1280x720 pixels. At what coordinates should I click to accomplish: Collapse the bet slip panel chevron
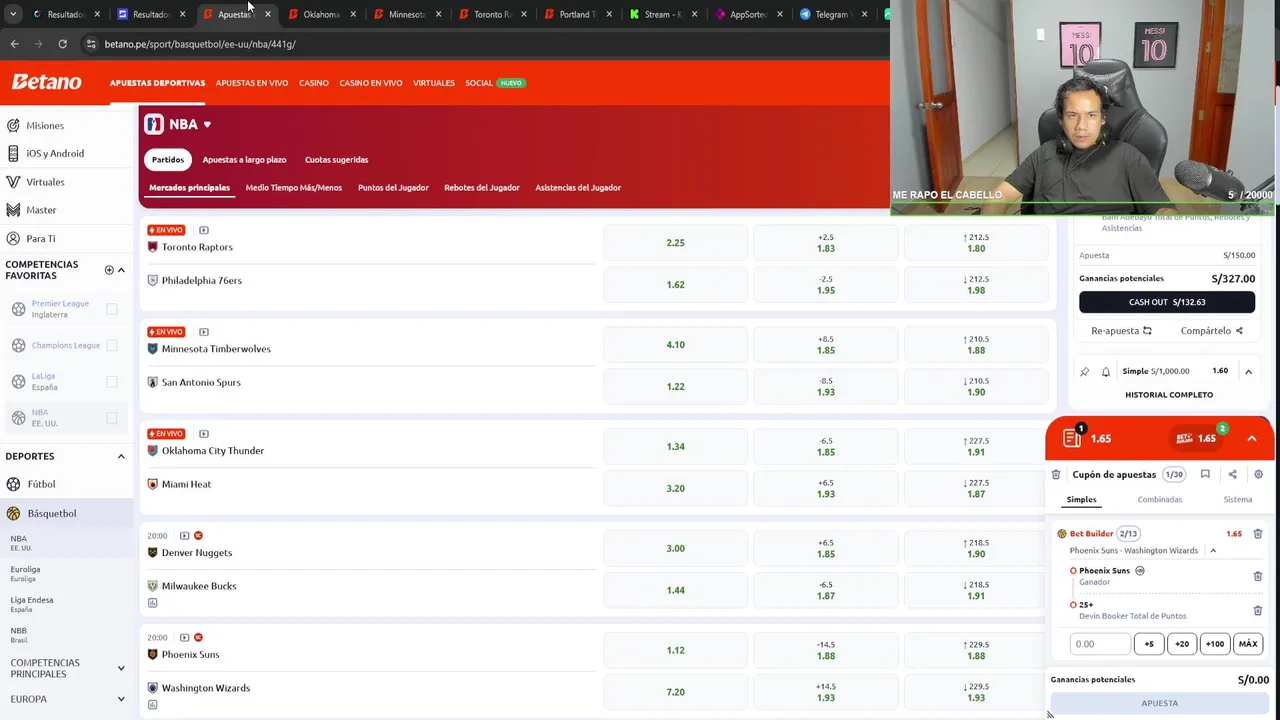pyautogui.click(x=1251, y=438)
